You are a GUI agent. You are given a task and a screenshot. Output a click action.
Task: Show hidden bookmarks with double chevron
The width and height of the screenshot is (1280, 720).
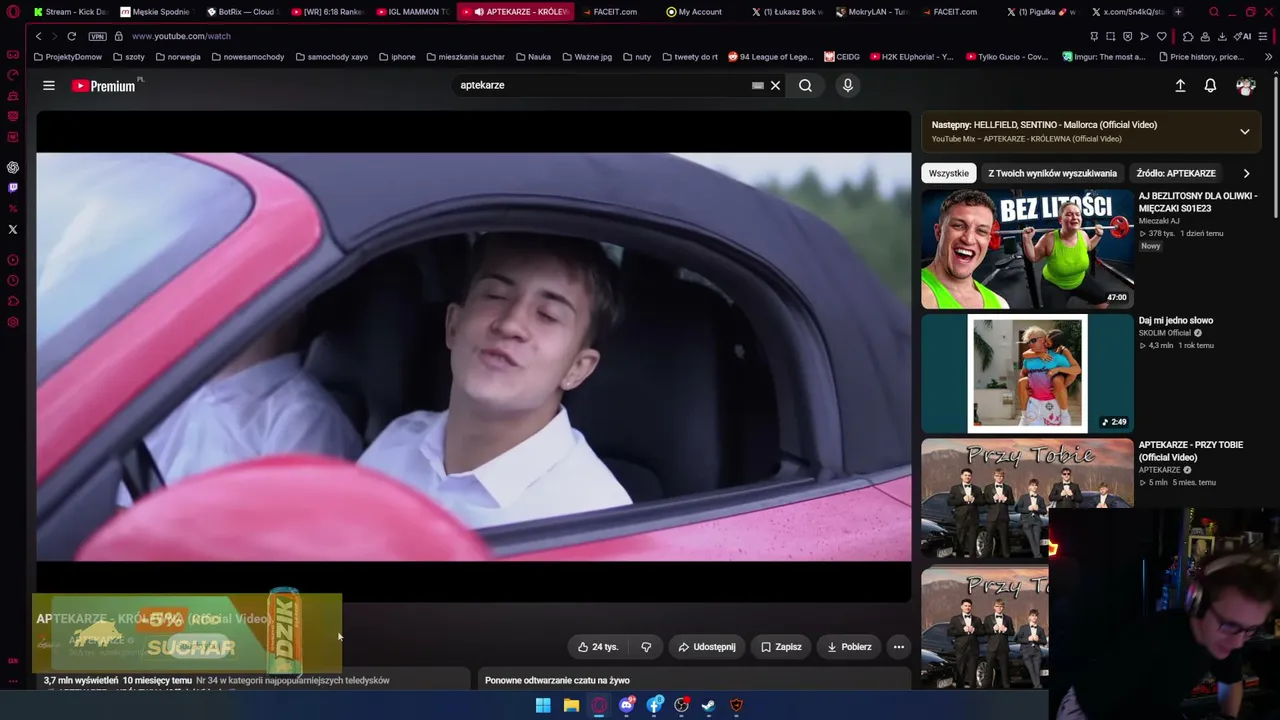click(1268, 57)
